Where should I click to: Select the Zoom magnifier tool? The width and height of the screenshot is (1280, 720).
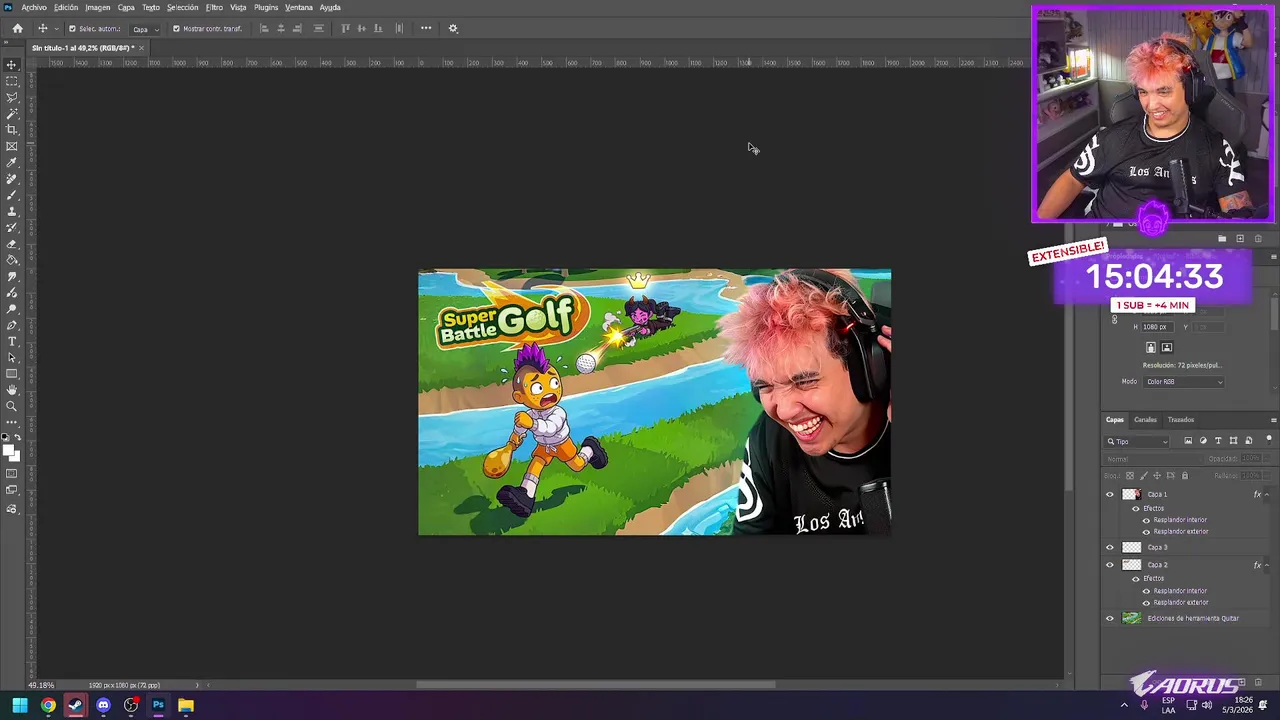(12, 406)
